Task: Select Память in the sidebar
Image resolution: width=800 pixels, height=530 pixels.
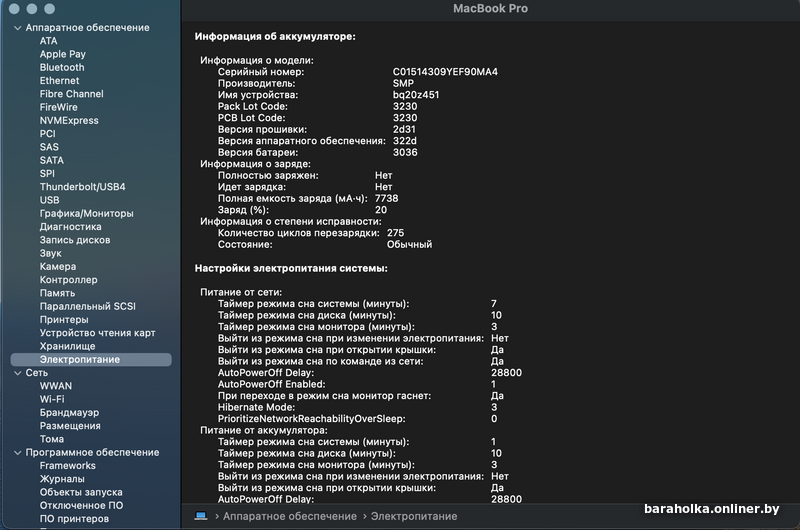Action: click(x=57, y=293)
